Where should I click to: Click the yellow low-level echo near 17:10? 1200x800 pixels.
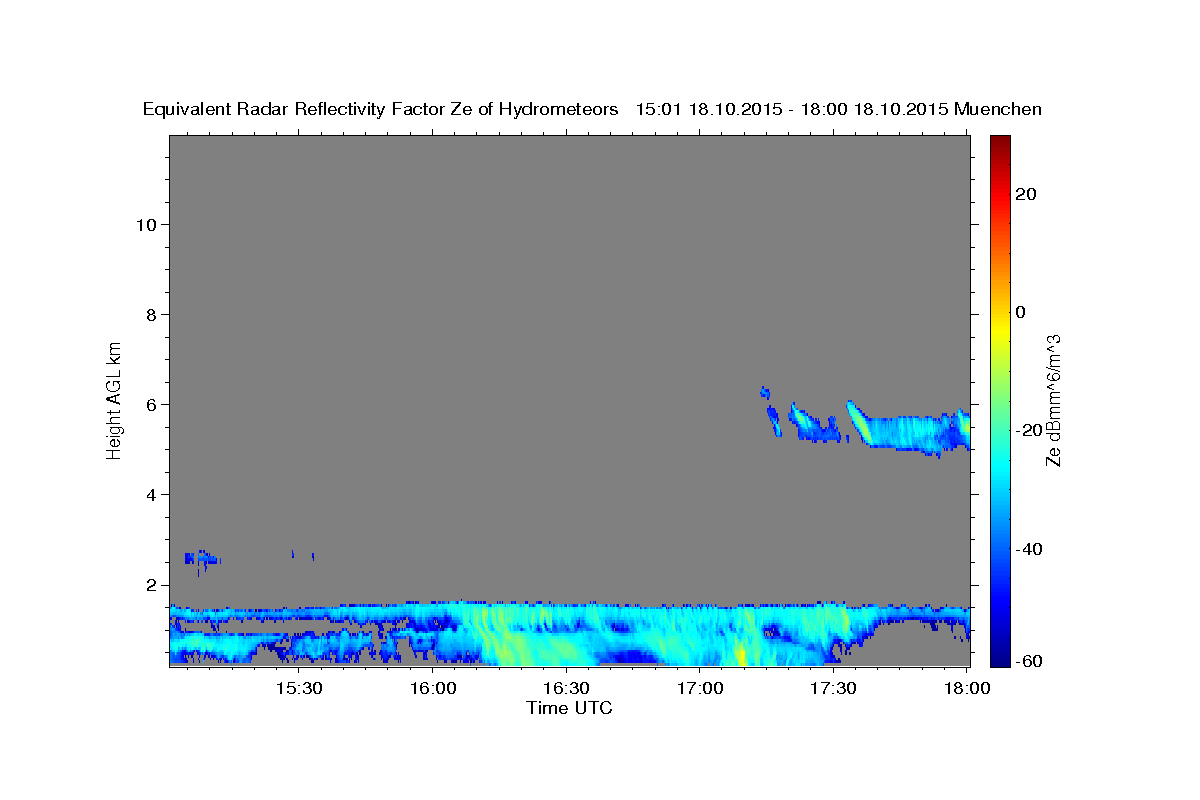[x=741, y=654]
